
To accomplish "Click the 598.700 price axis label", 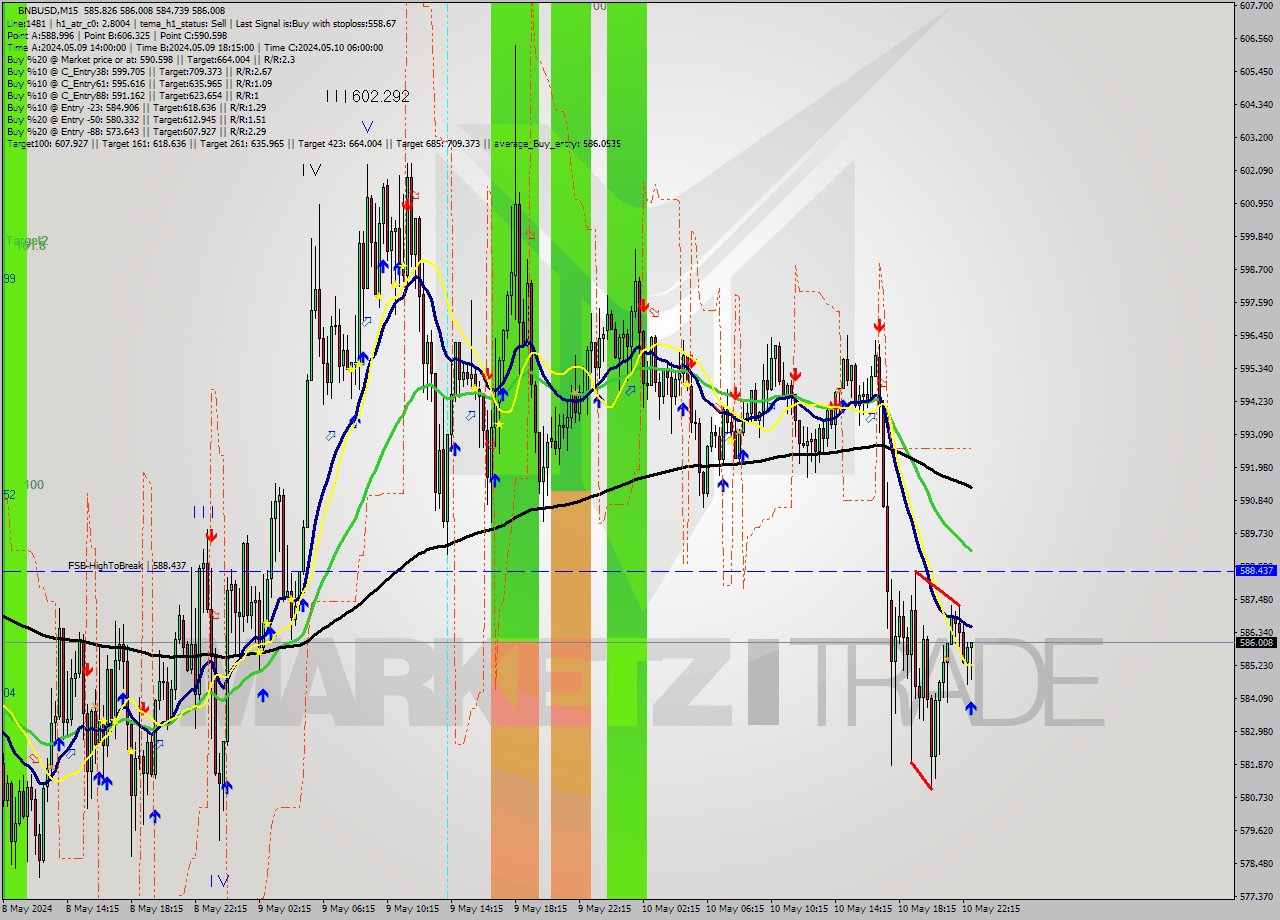I will click(x=1256, y=269).
